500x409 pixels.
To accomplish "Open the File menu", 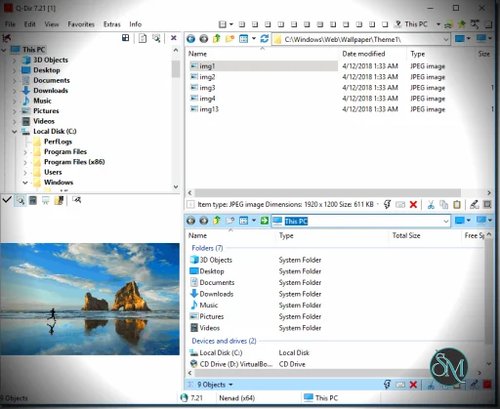I will tap(10, 24).
